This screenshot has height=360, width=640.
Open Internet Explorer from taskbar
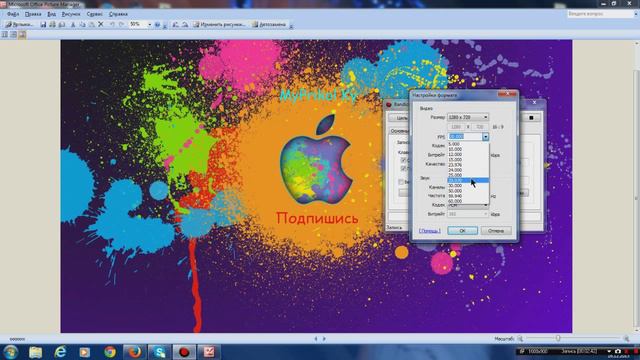(x=60, y=352)
